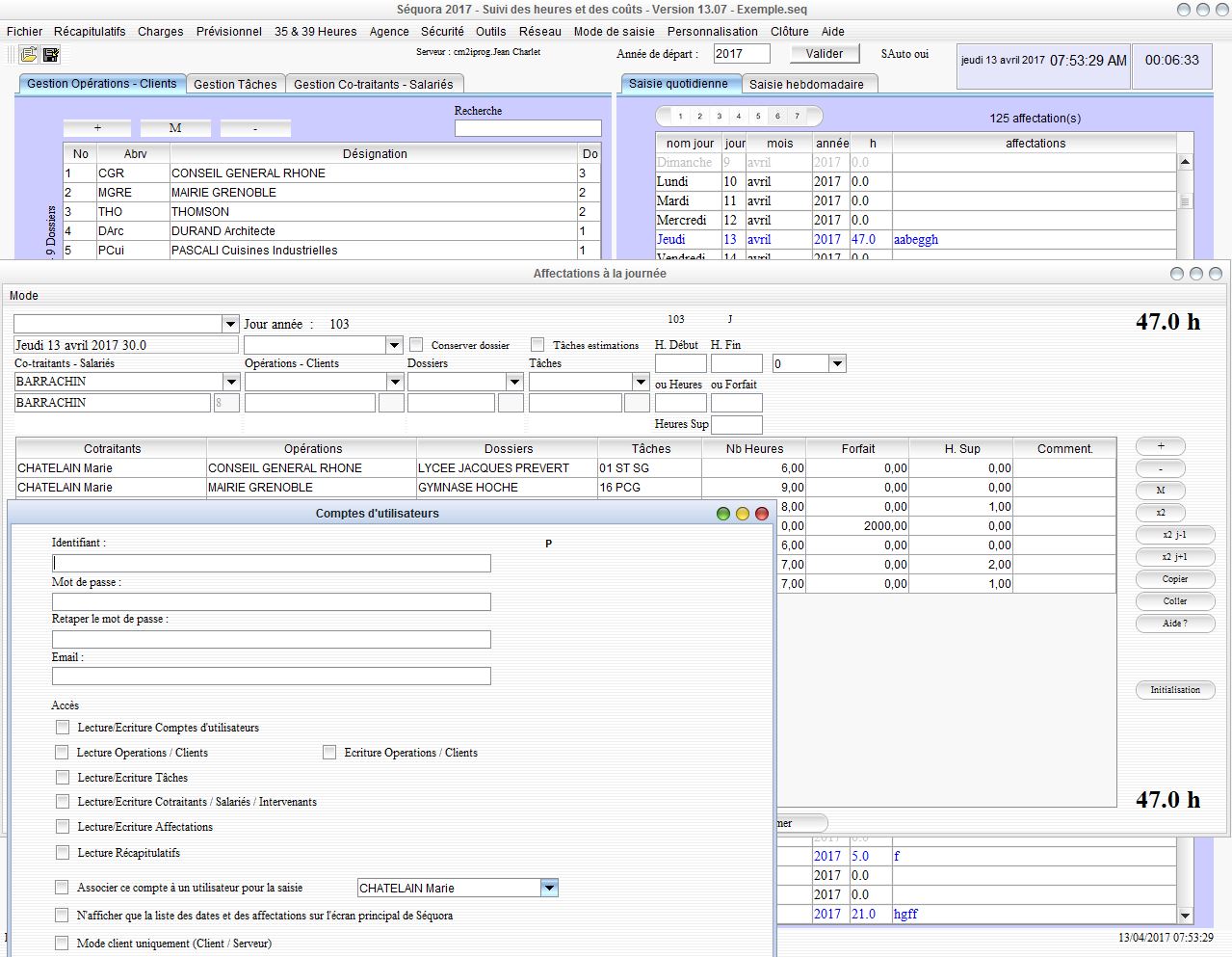Viewport: 1232px width, 957px height.
Task: Click the open folder toolbar icon
Action: 29,55
